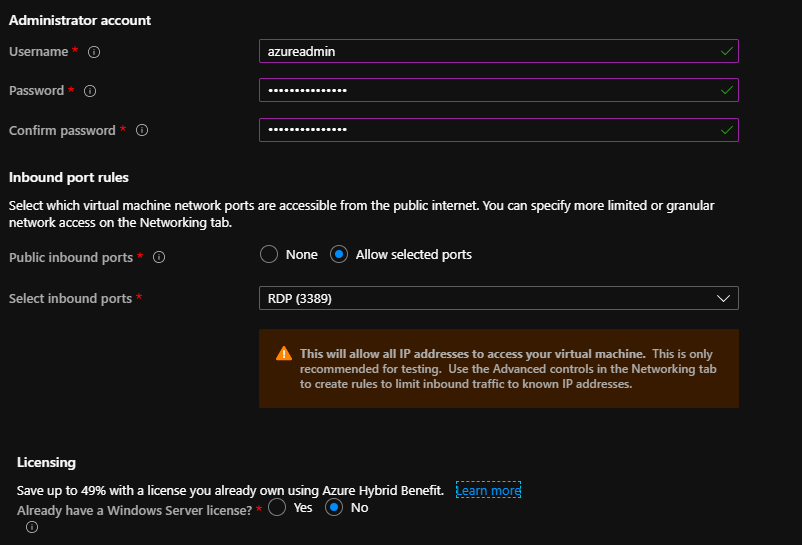Click the green checkmark in Username field
The width and height of the screenshot is (802, 545).
726,50
